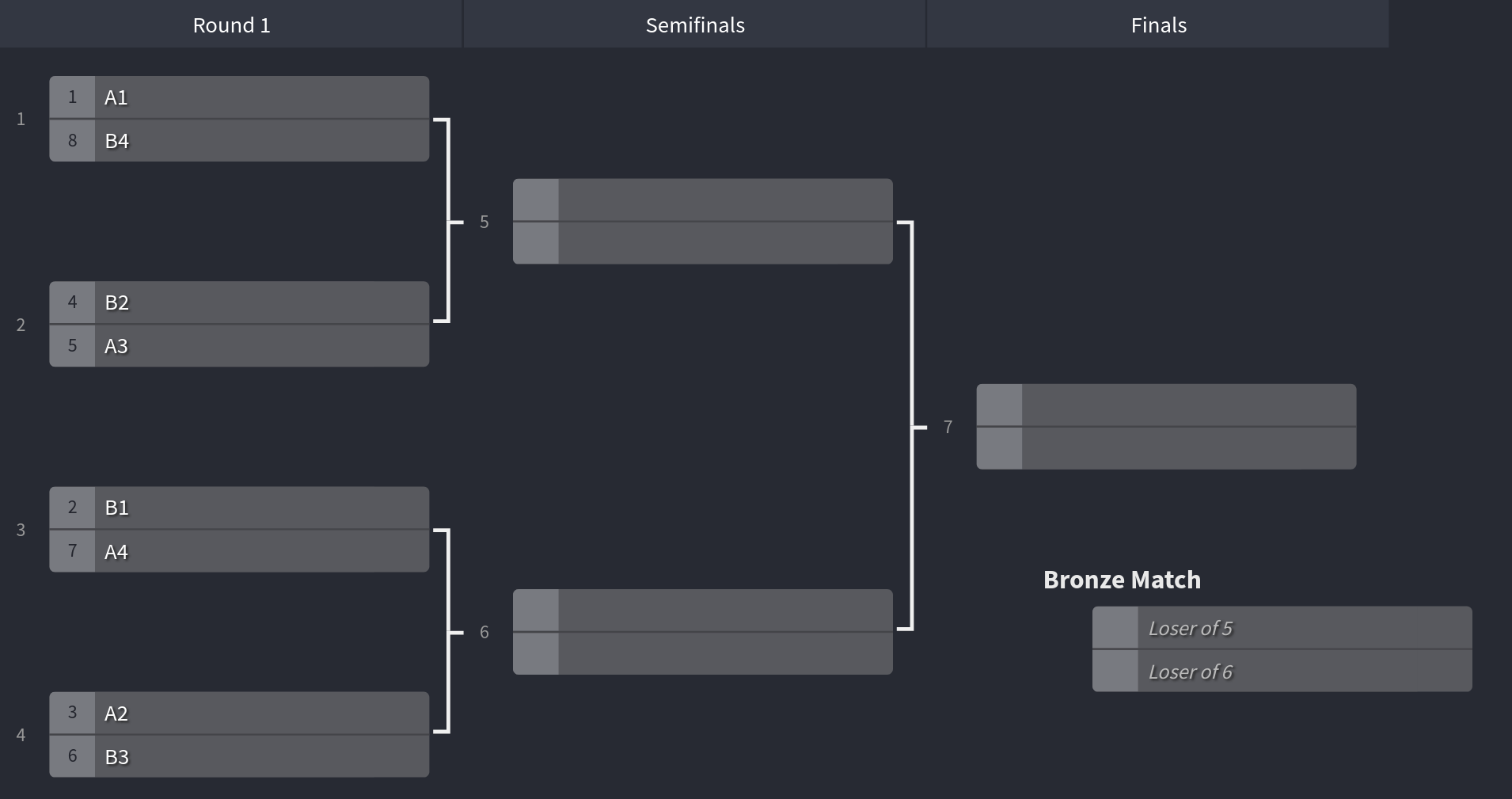Click participant A2 in match 4
This screenshot has width=1512, height=799.
239,713
